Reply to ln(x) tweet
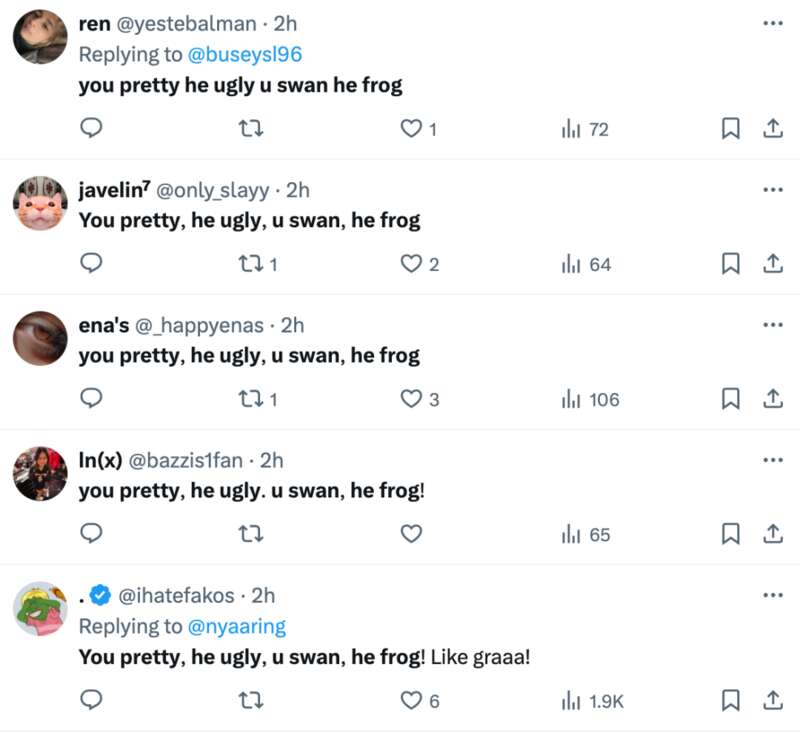The height and width of the screenshot is (733, 800). click(92, 534)
